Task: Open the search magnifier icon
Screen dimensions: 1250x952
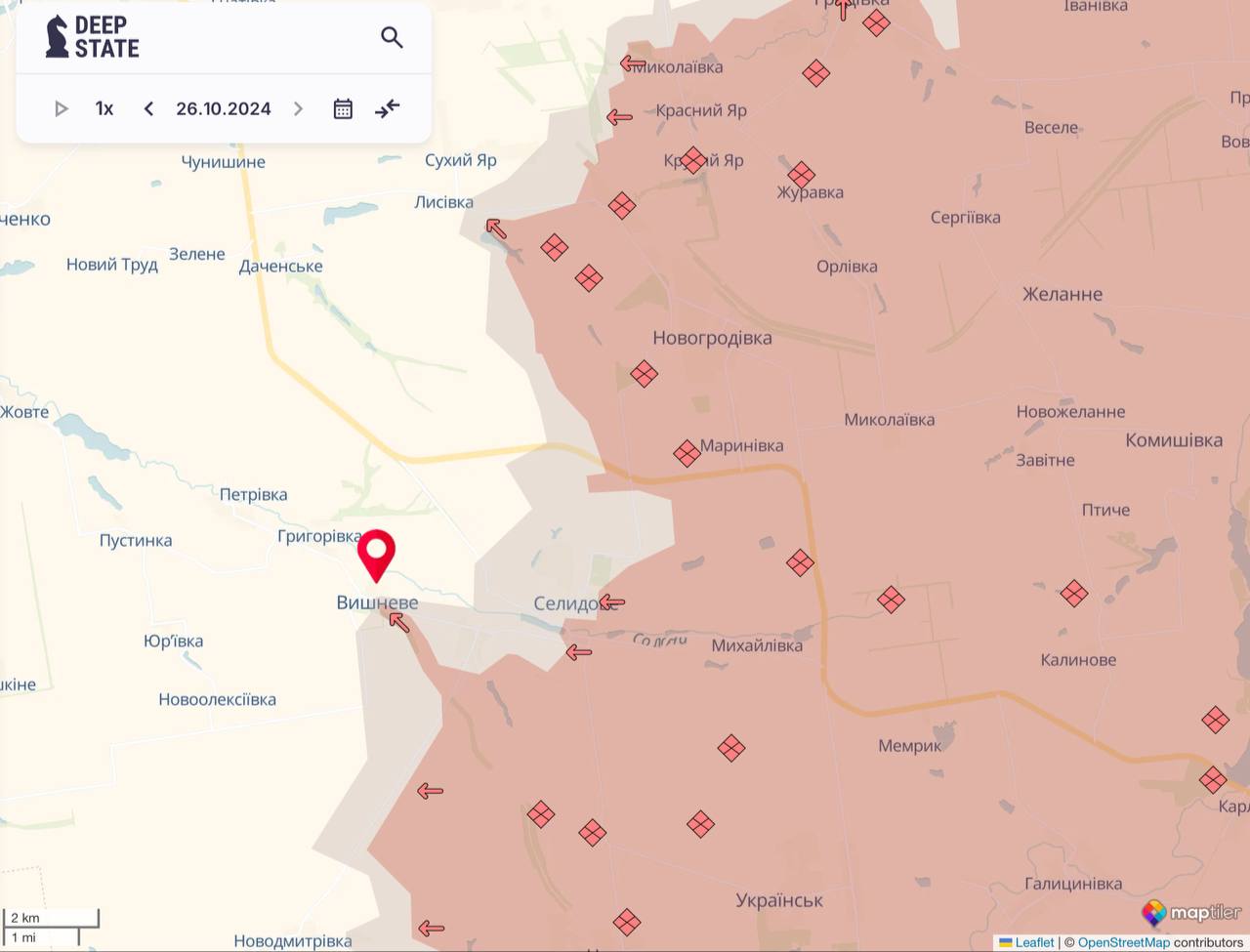Action: coord(392,38)
